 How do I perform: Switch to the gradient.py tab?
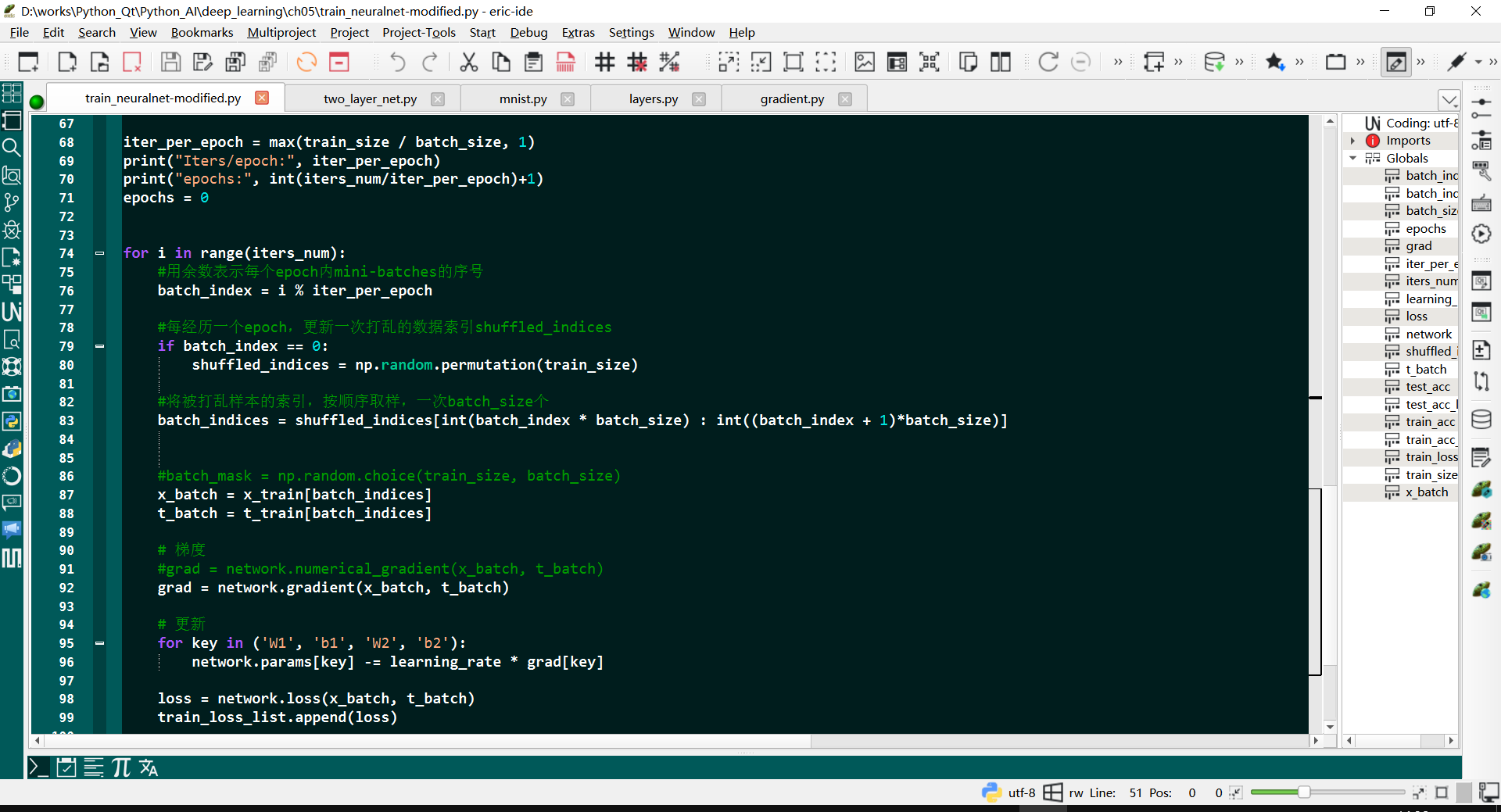[x=792, y=99]
